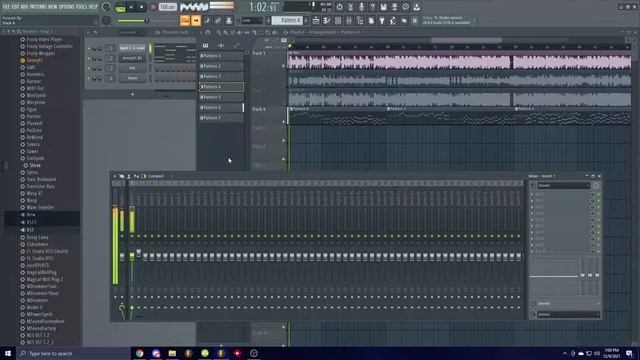
Task: Click the playlist horizontal scrollbar
Action: click(466, 40)
